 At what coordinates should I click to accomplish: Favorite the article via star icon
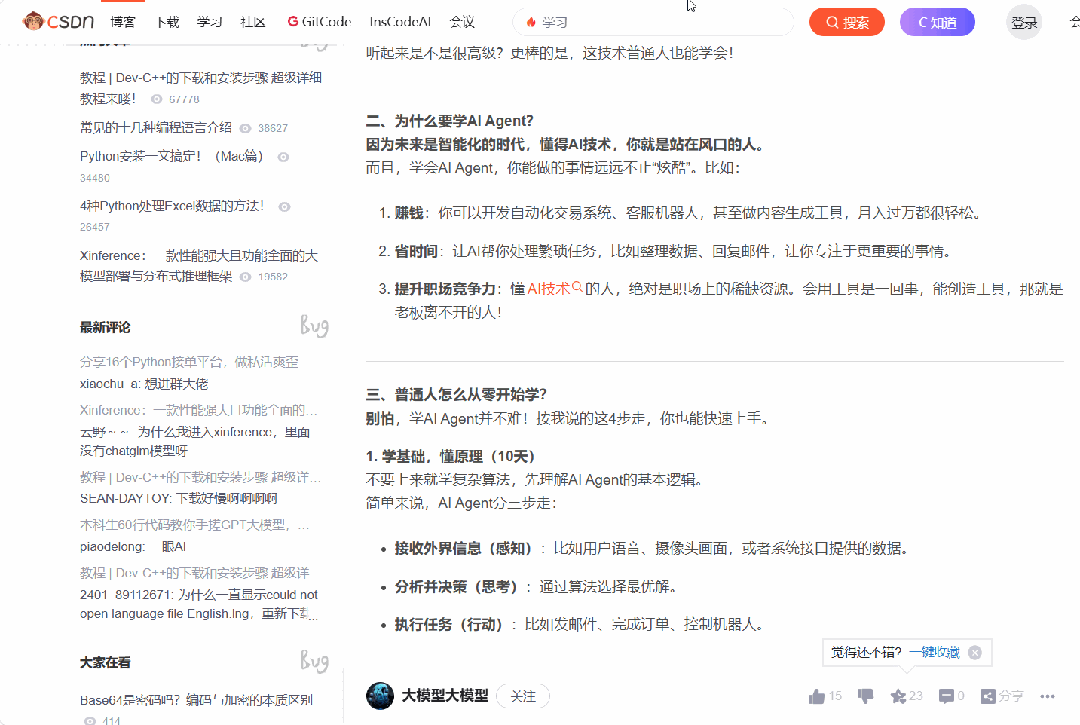[898, 697]
